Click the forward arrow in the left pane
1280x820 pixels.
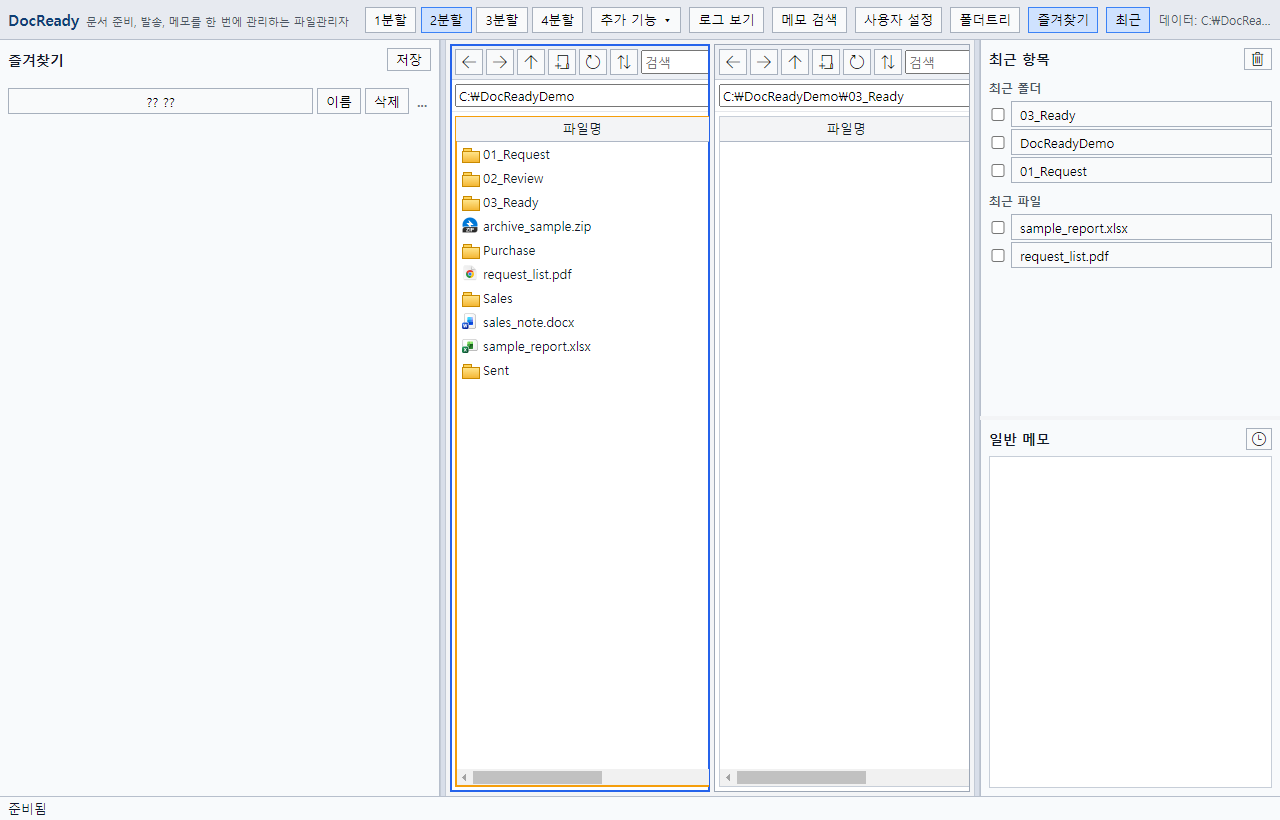tap(500, 62)
